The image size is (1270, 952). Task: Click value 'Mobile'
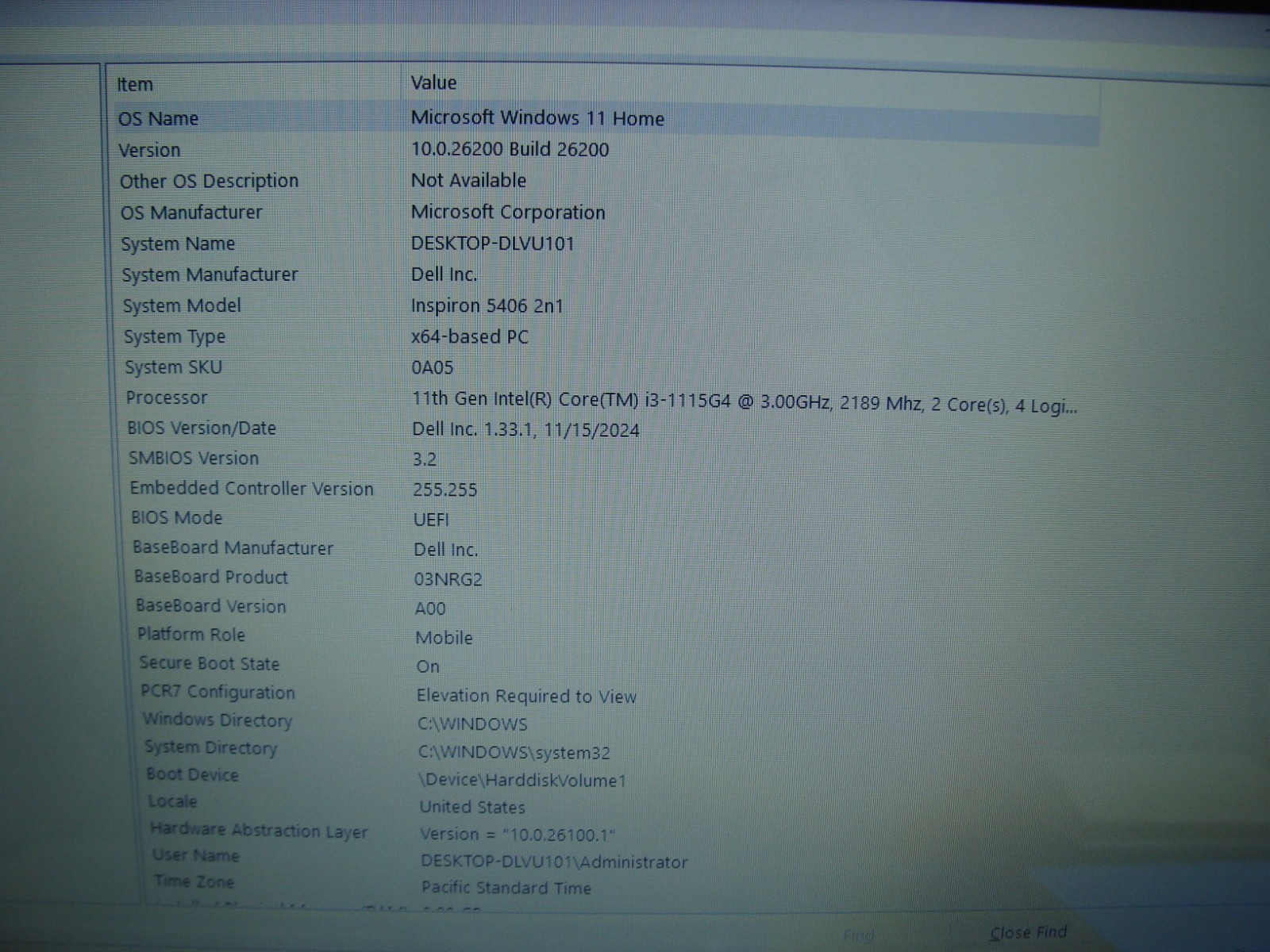click(444, 638)
